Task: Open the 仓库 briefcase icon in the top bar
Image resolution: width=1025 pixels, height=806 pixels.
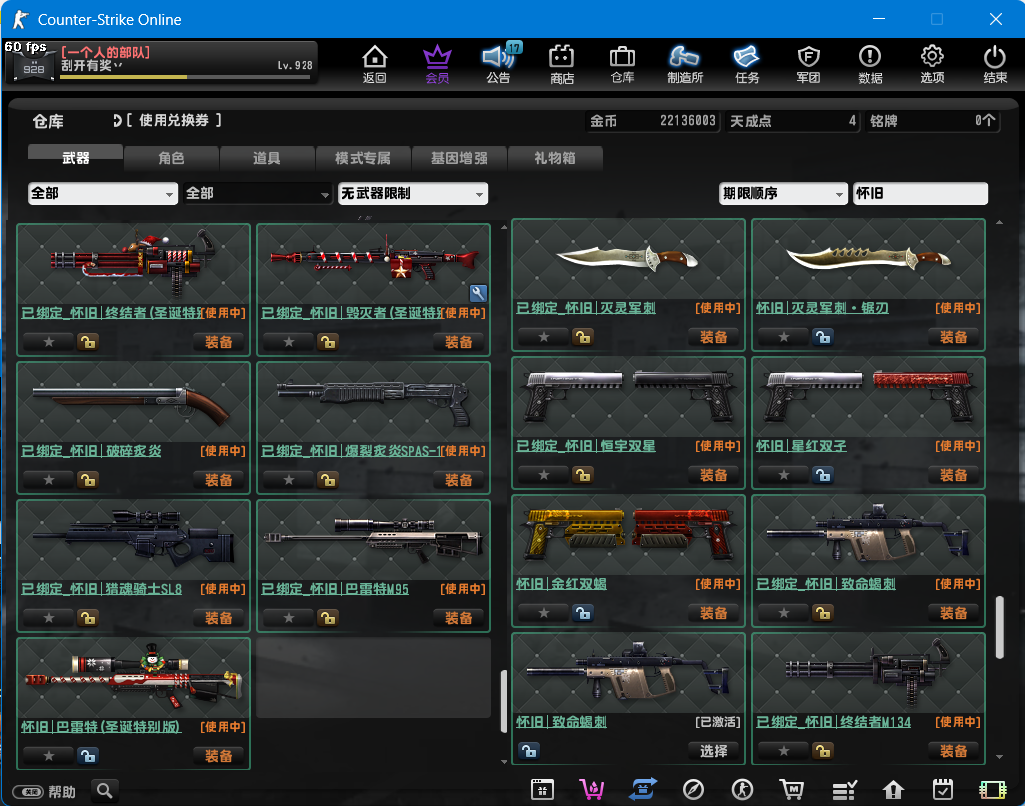Action: tap(622, 63)
